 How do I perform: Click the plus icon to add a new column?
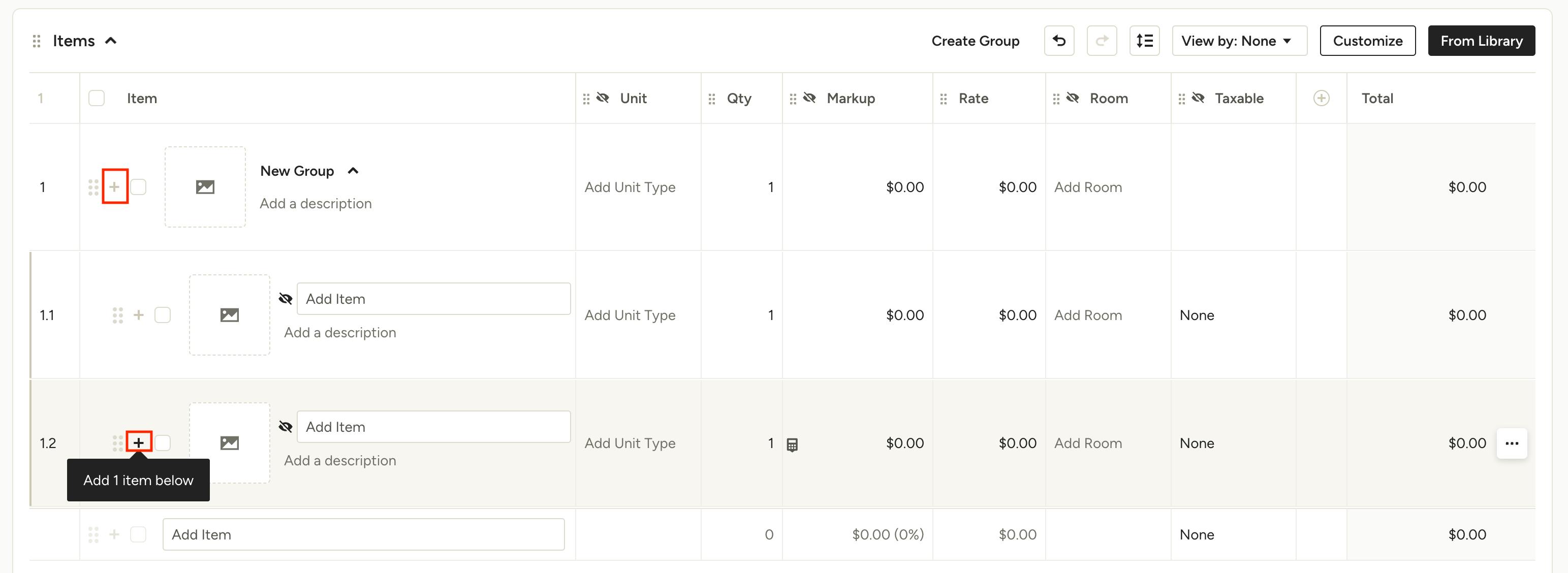[1322, 98]
